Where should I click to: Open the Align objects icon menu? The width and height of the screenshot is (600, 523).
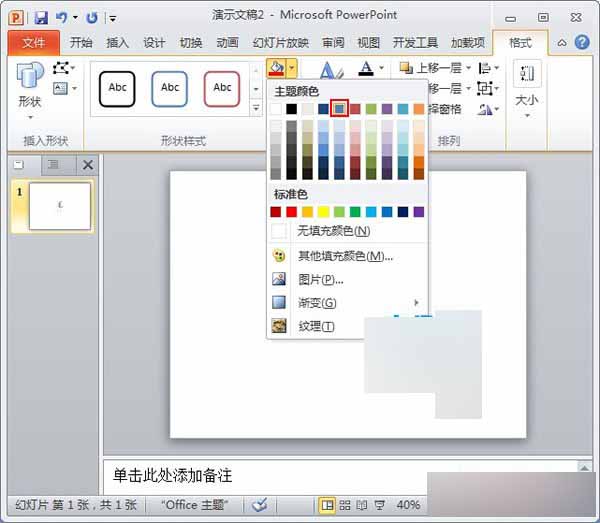coord(489,68)
